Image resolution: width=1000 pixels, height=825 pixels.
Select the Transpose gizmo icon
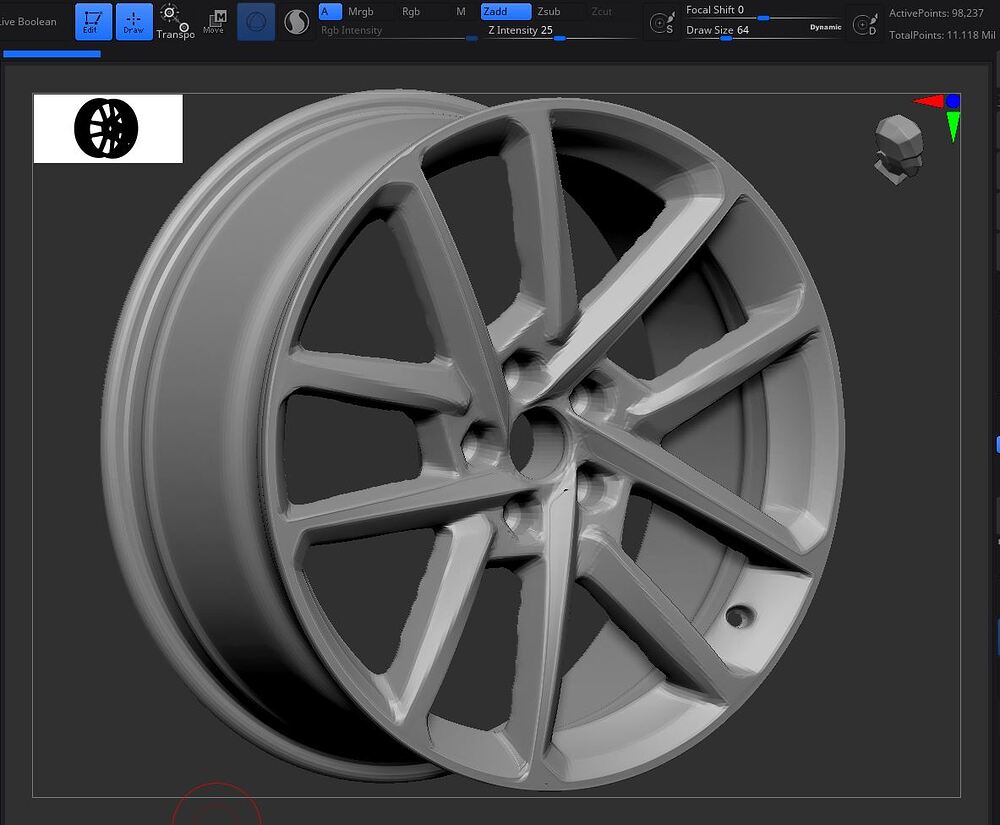(175, 22)
